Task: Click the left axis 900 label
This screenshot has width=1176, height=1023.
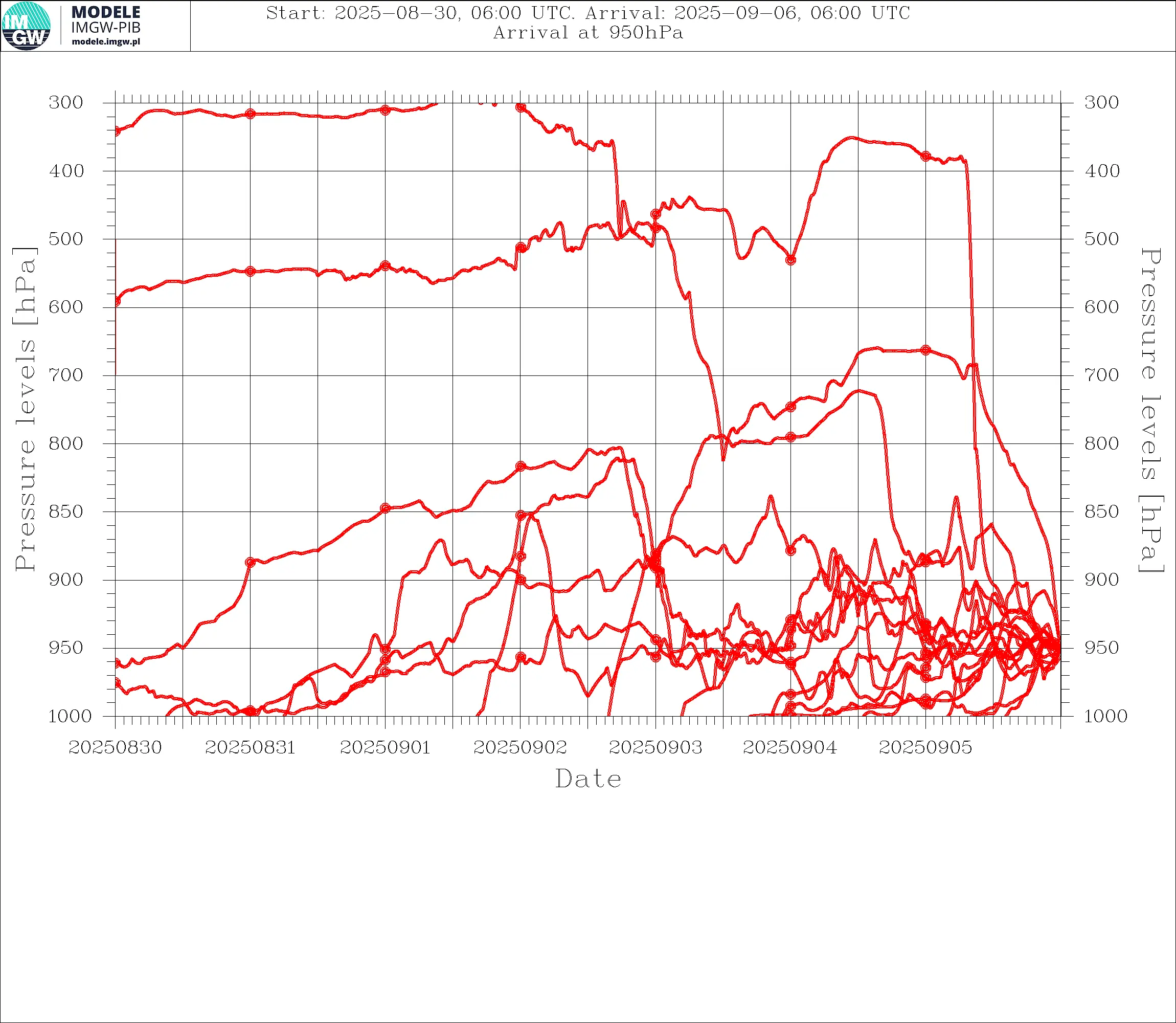Action: pyautogui.click(x=66, y=580)
